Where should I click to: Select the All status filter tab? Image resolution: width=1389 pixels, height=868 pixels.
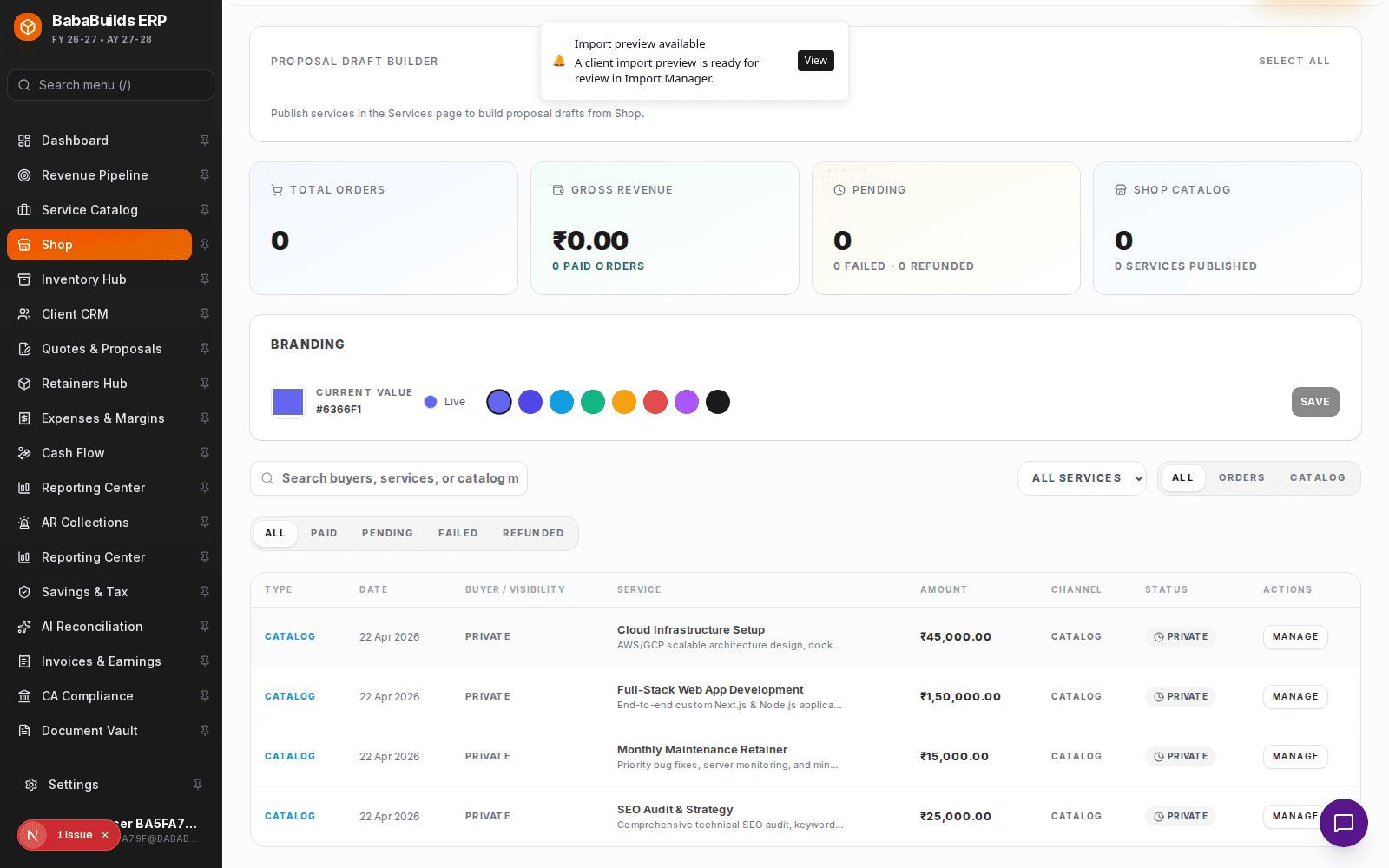point(275,534)
